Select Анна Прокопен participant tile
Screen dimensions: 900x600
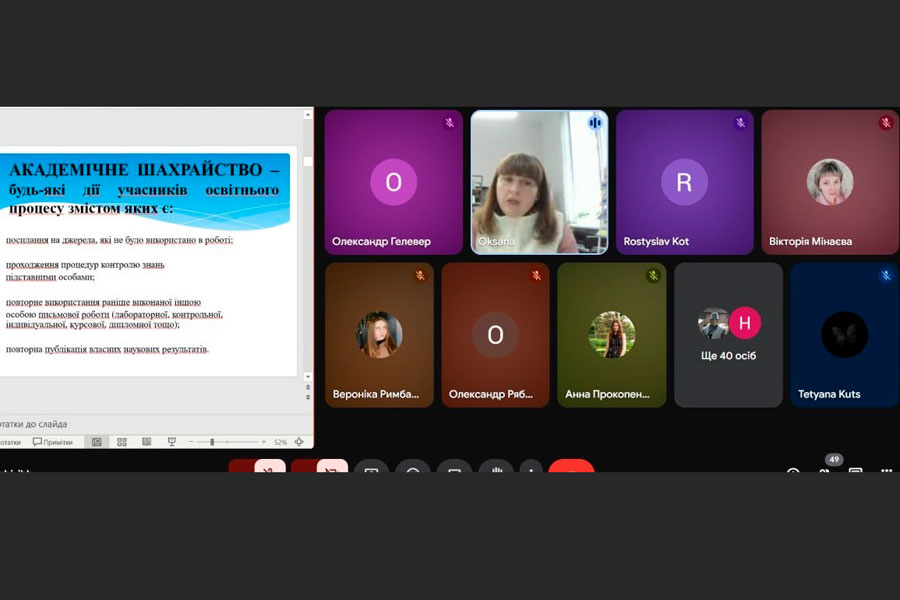point(612,335)
